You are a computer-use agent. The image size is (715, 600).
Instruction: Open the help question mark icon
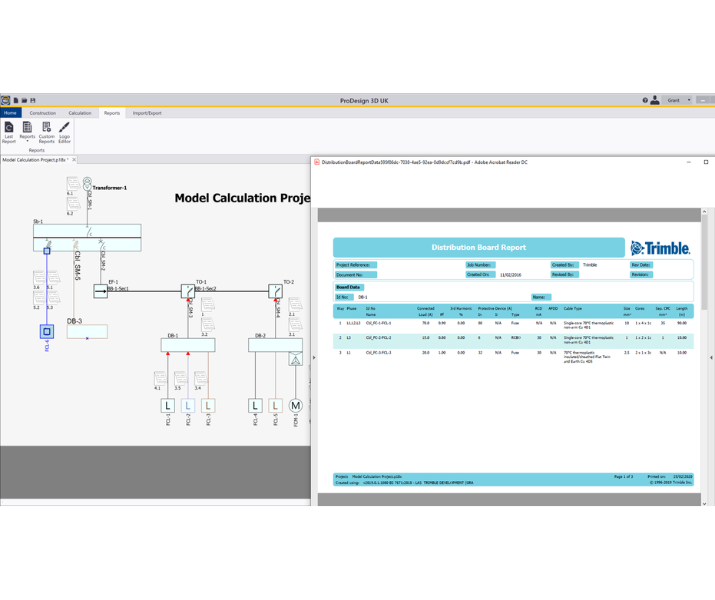click(645, 100)
